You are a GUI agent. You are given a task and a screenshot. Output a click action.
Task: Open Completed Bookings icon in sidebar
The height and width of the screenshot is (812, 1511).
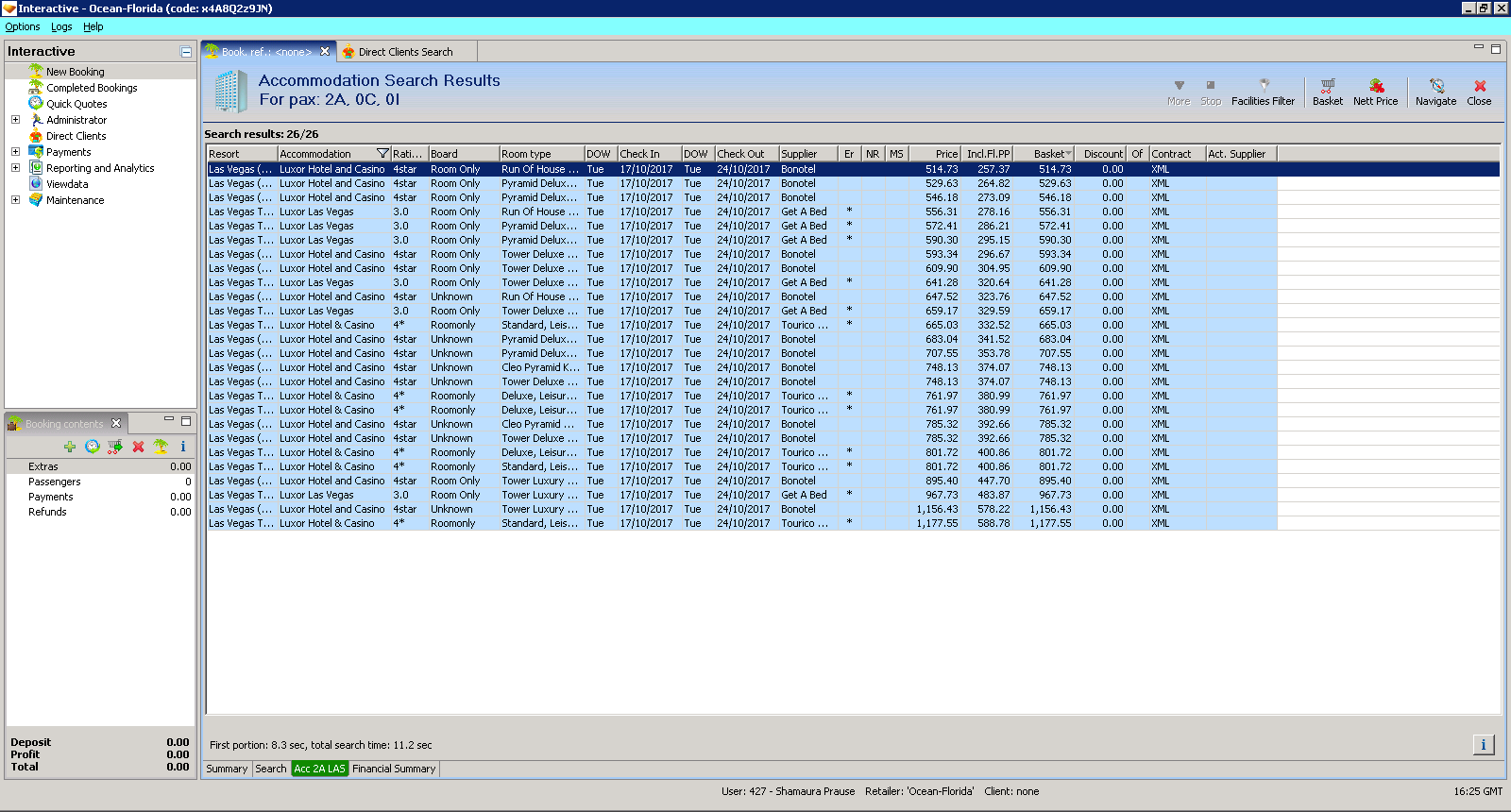point(36,87)
